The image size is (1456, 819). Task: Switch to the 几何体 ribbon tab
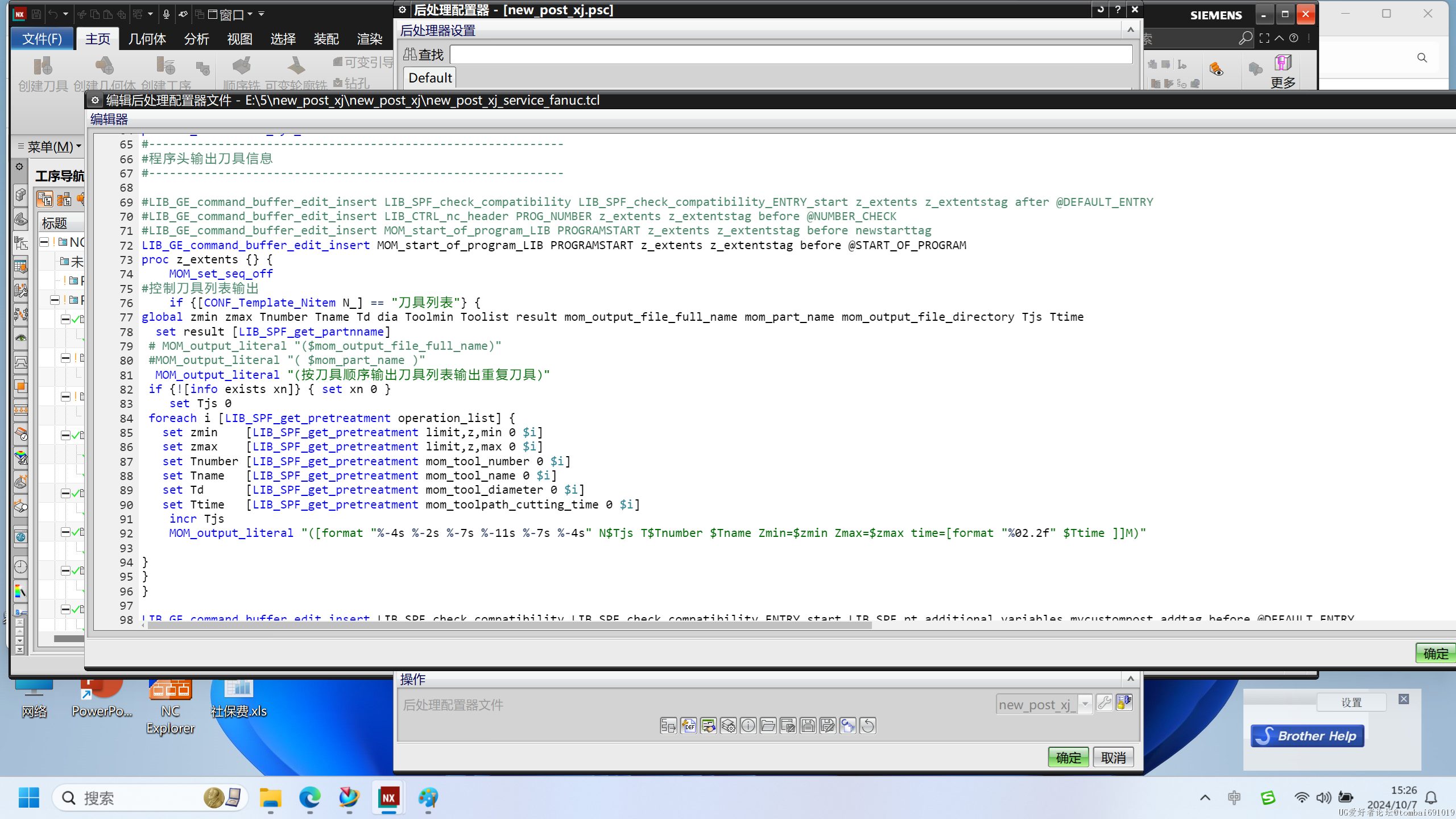147,39
